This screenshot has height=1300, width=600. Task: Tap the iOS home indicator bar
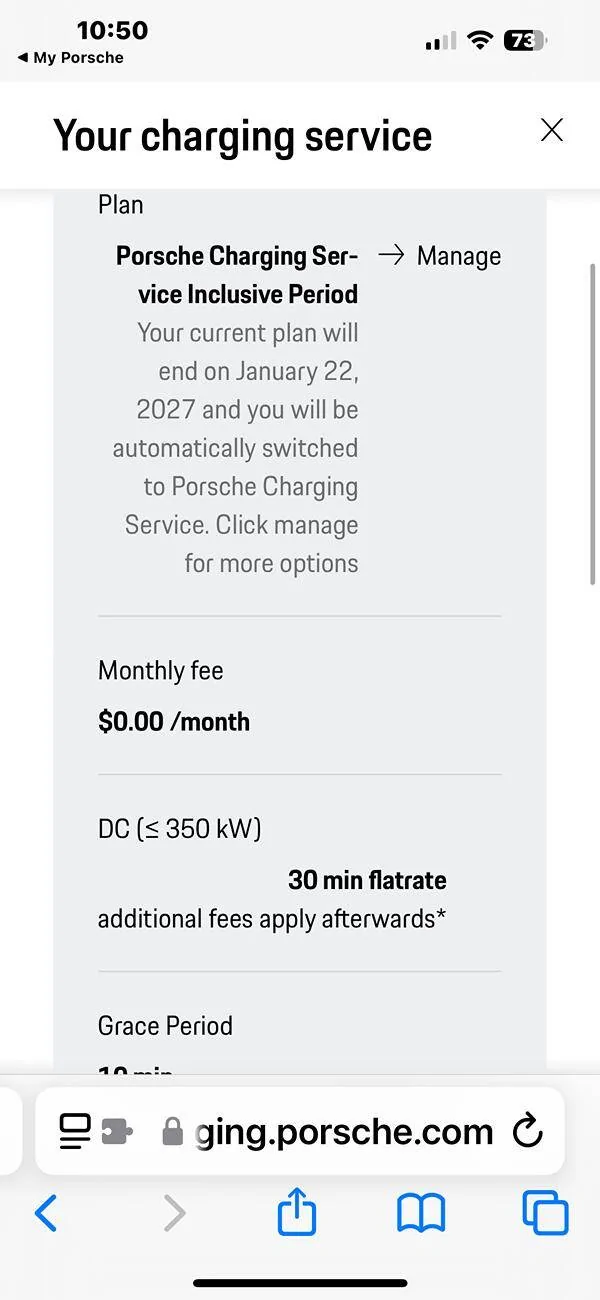[300, 1283]
